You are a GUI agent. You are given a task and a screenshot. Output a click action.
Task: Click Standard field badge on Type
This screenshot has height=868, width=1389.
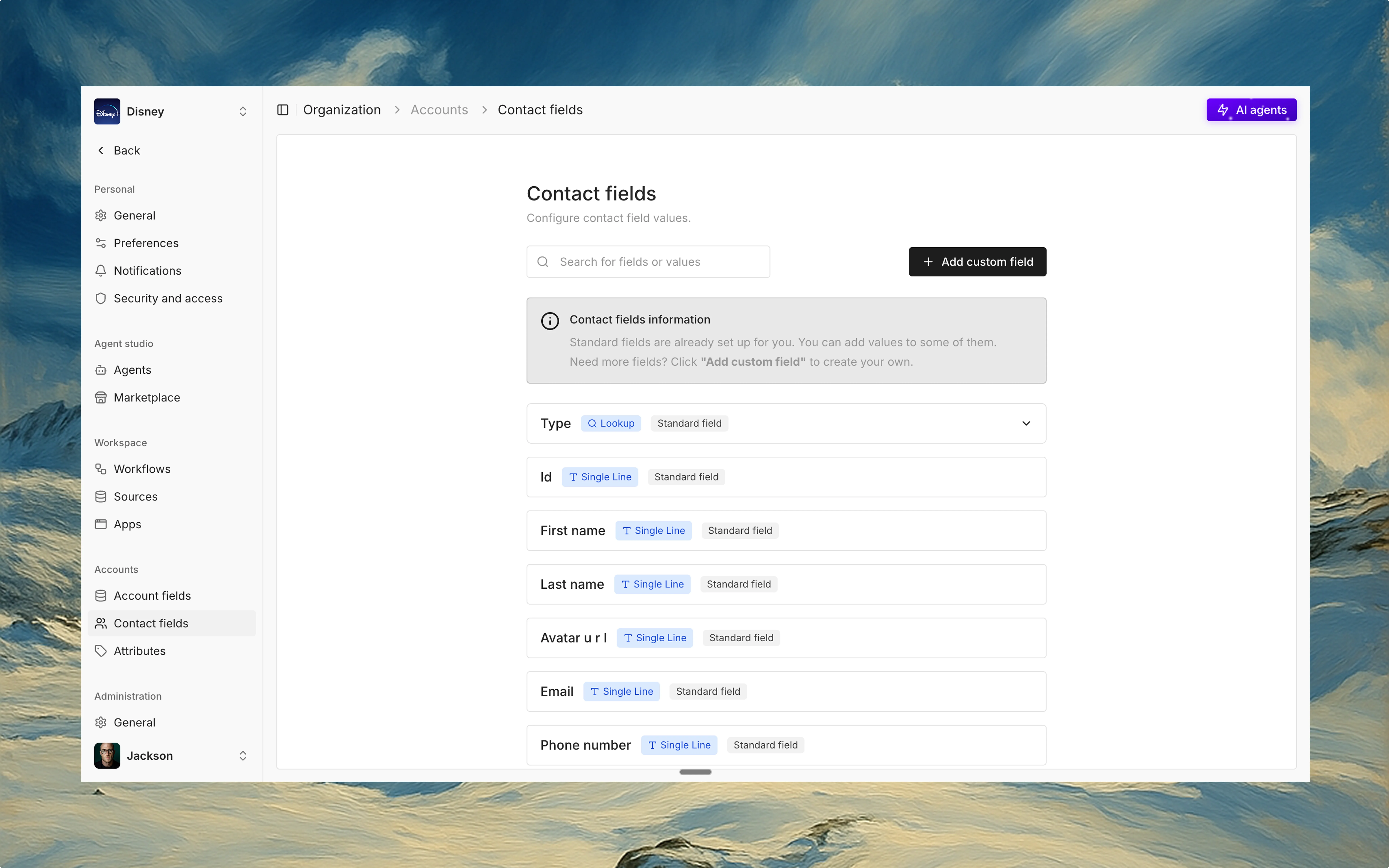point(689,424)
